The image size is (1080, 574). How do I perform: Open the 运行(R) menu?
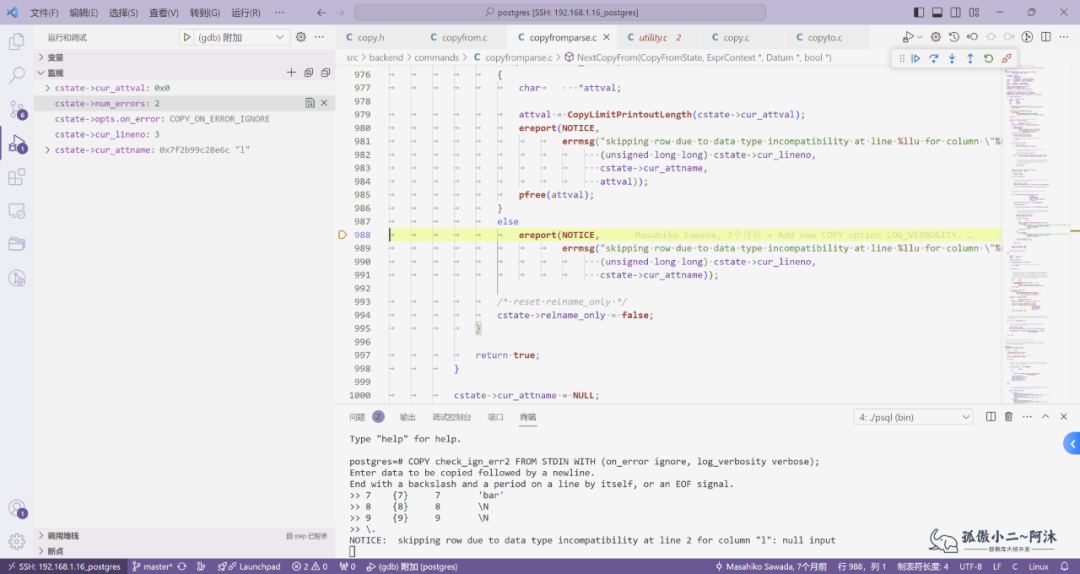point(245,13)
